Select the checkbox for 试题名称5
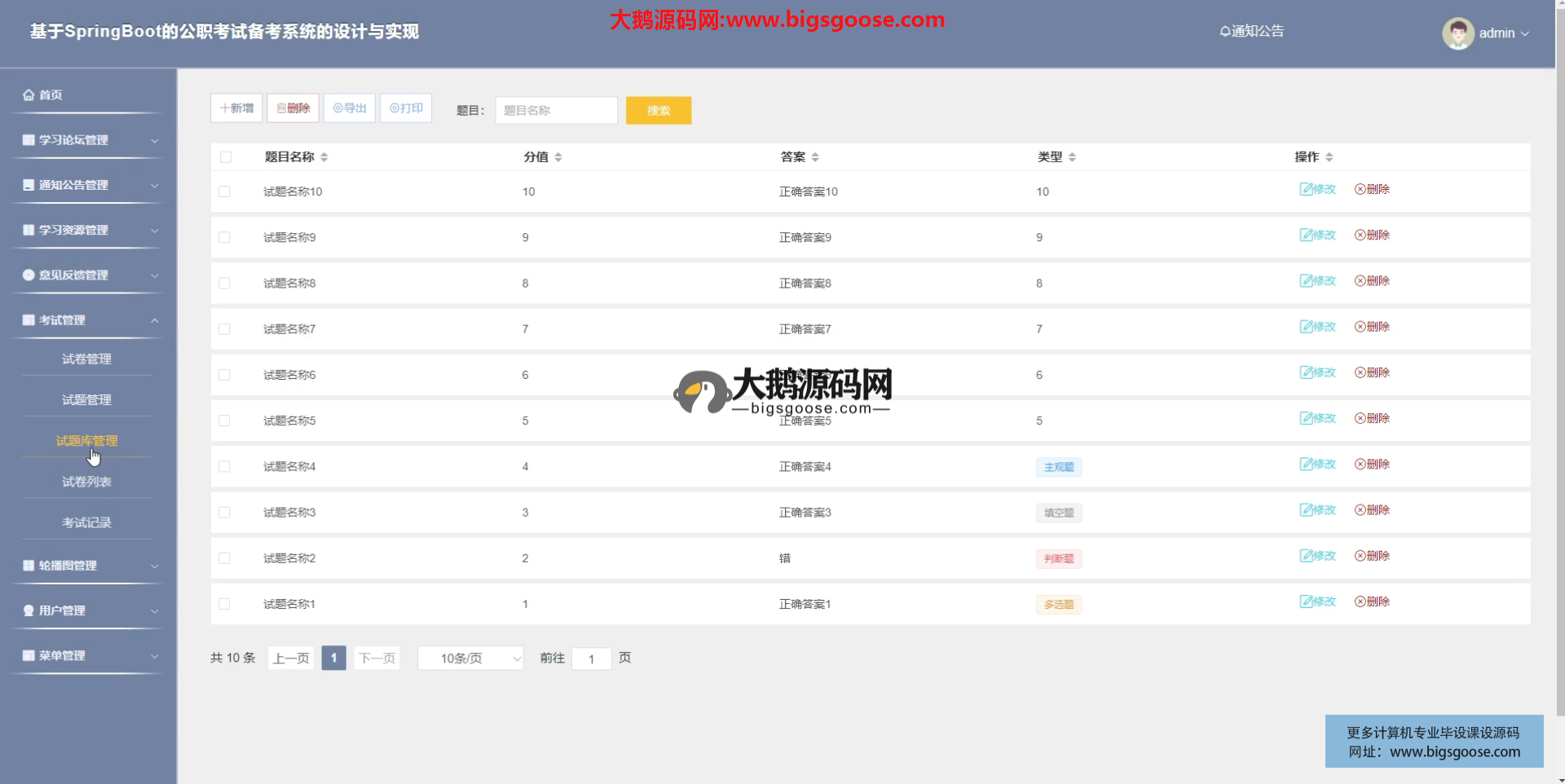1565x784 pixels. pyautogui.click(x=225, y=421)
